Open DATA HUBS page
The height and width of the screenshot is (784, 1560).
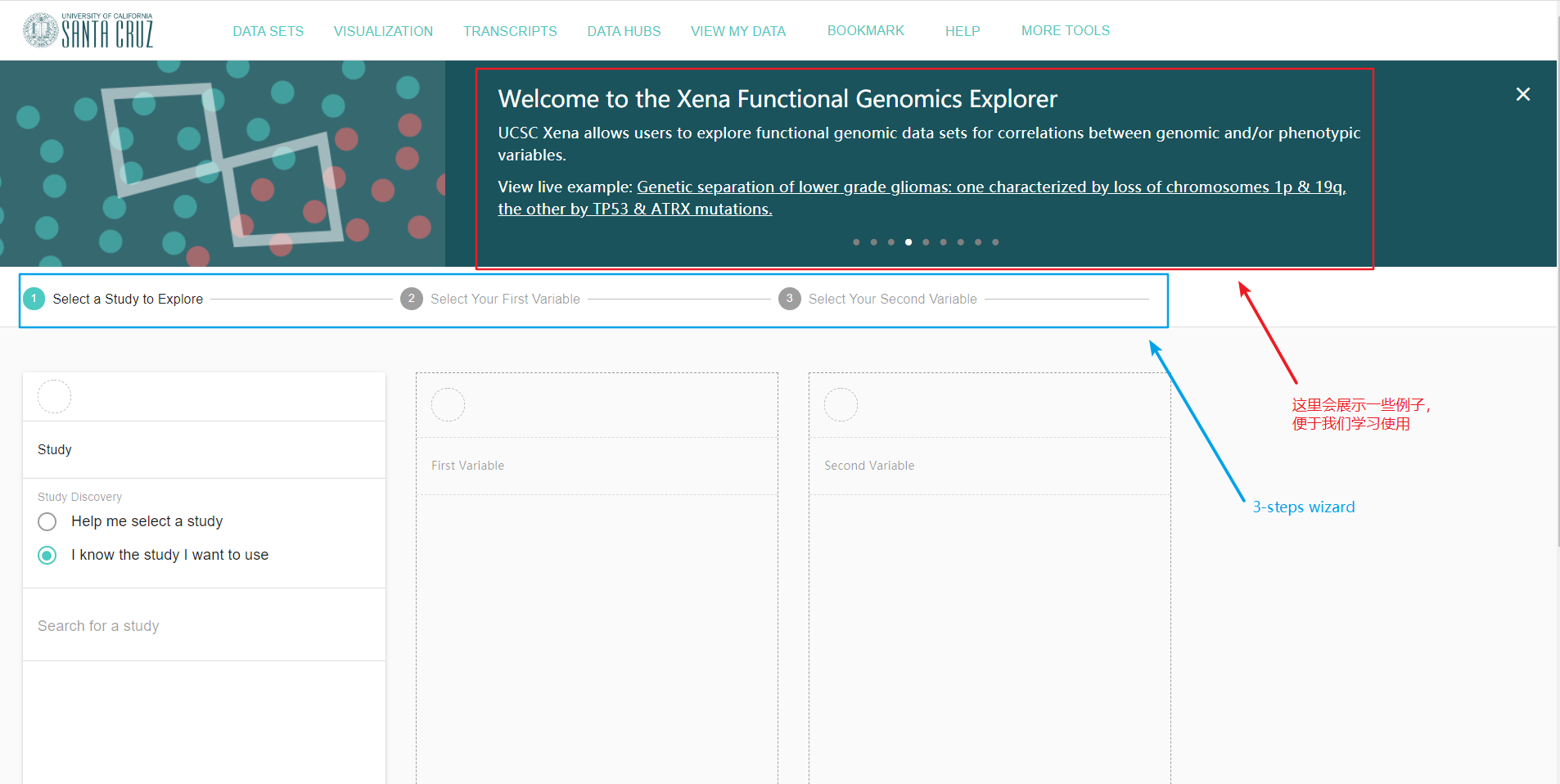tap(624, 31)
